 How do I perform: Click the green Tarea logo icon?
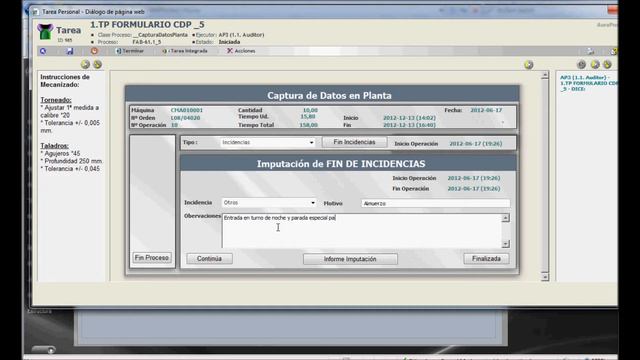(45, 32)
